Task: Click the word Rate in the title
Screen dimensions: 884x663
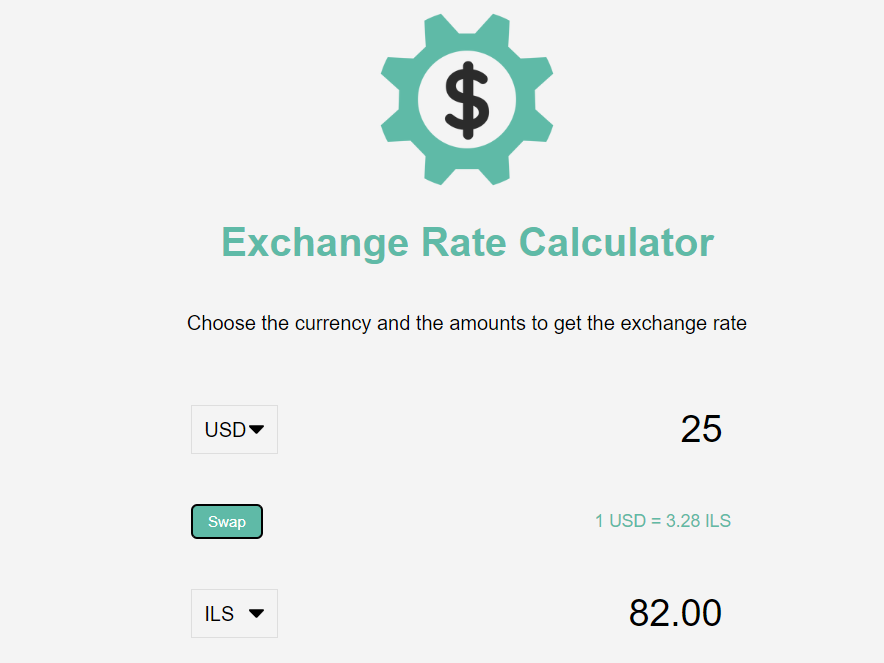Action: coord(464,242)
